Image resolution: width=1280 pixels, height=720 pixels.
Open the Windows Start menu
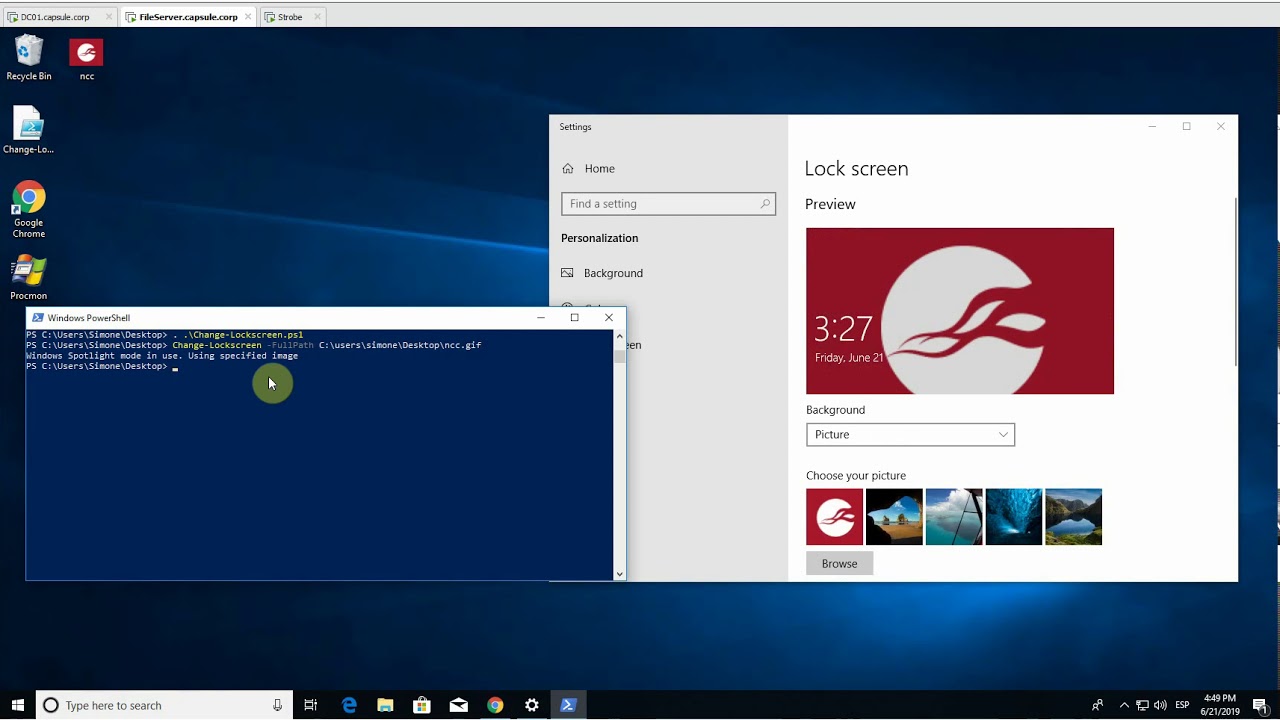pos(17,705)
